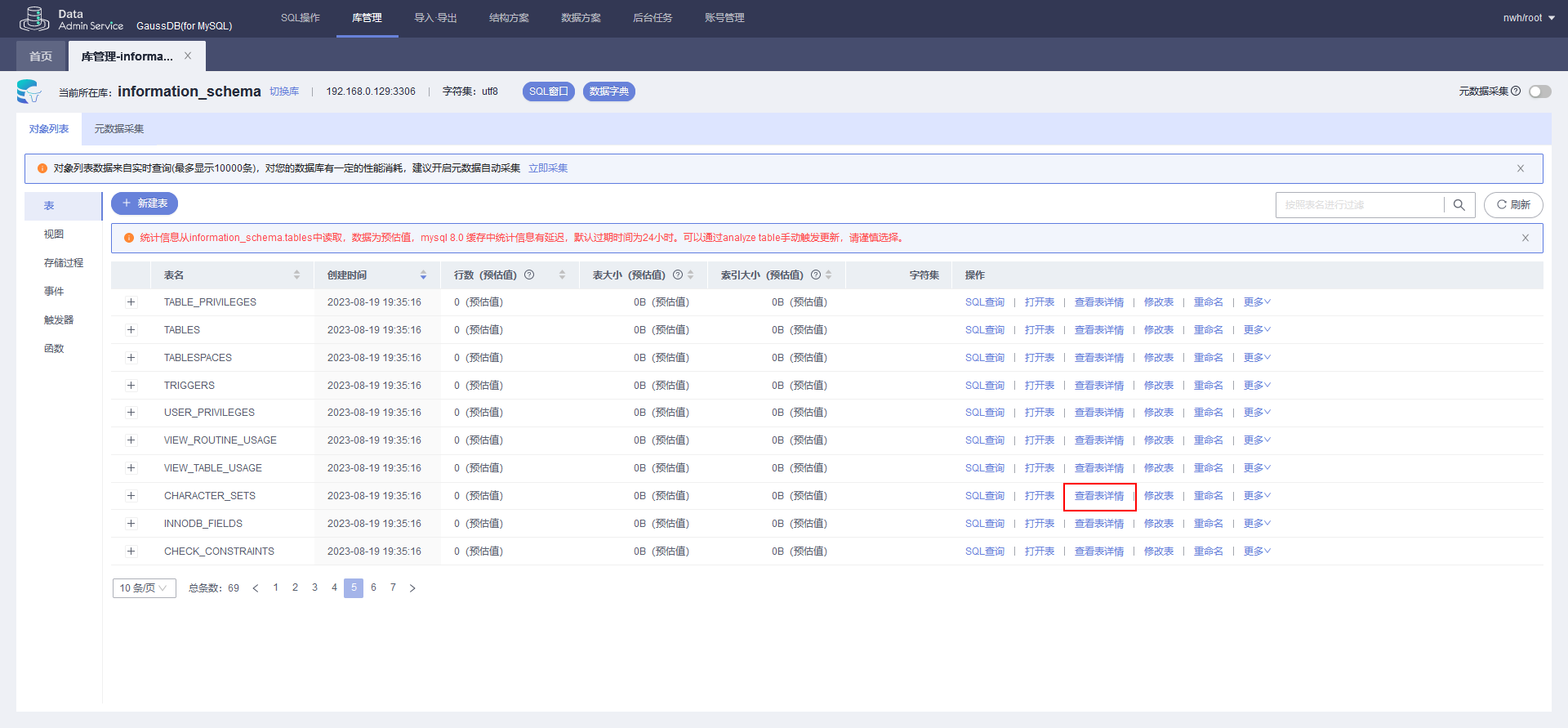The height and width of the screenshot is (728, 1568).
Task: Click 打开表 for TRIGGERS row
Action: (x=1040, y=386)
